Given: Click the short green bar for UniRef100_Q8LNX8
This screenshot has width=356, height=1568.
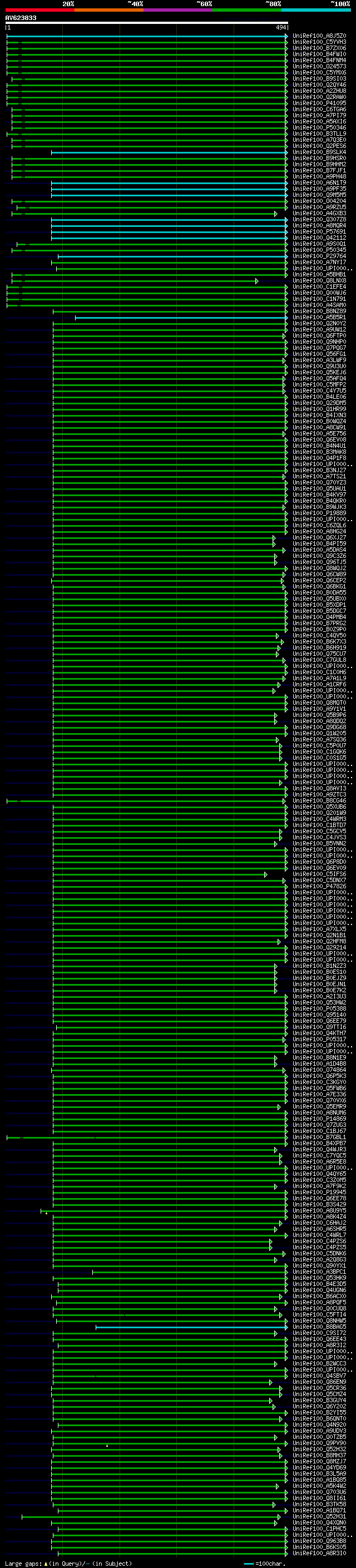Looking at the screenshot, I should 135,280.
